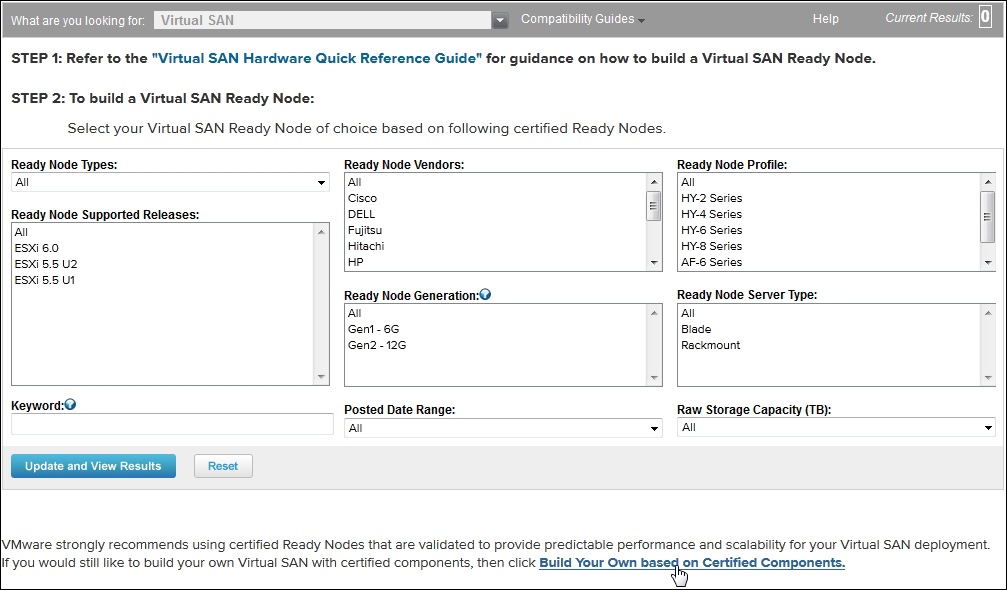Image resolution: width=1007 pixels, height=590 pixels.
Task: Select HY-4 Series profile
Action: pyautogui.click(x=712, y=214)
